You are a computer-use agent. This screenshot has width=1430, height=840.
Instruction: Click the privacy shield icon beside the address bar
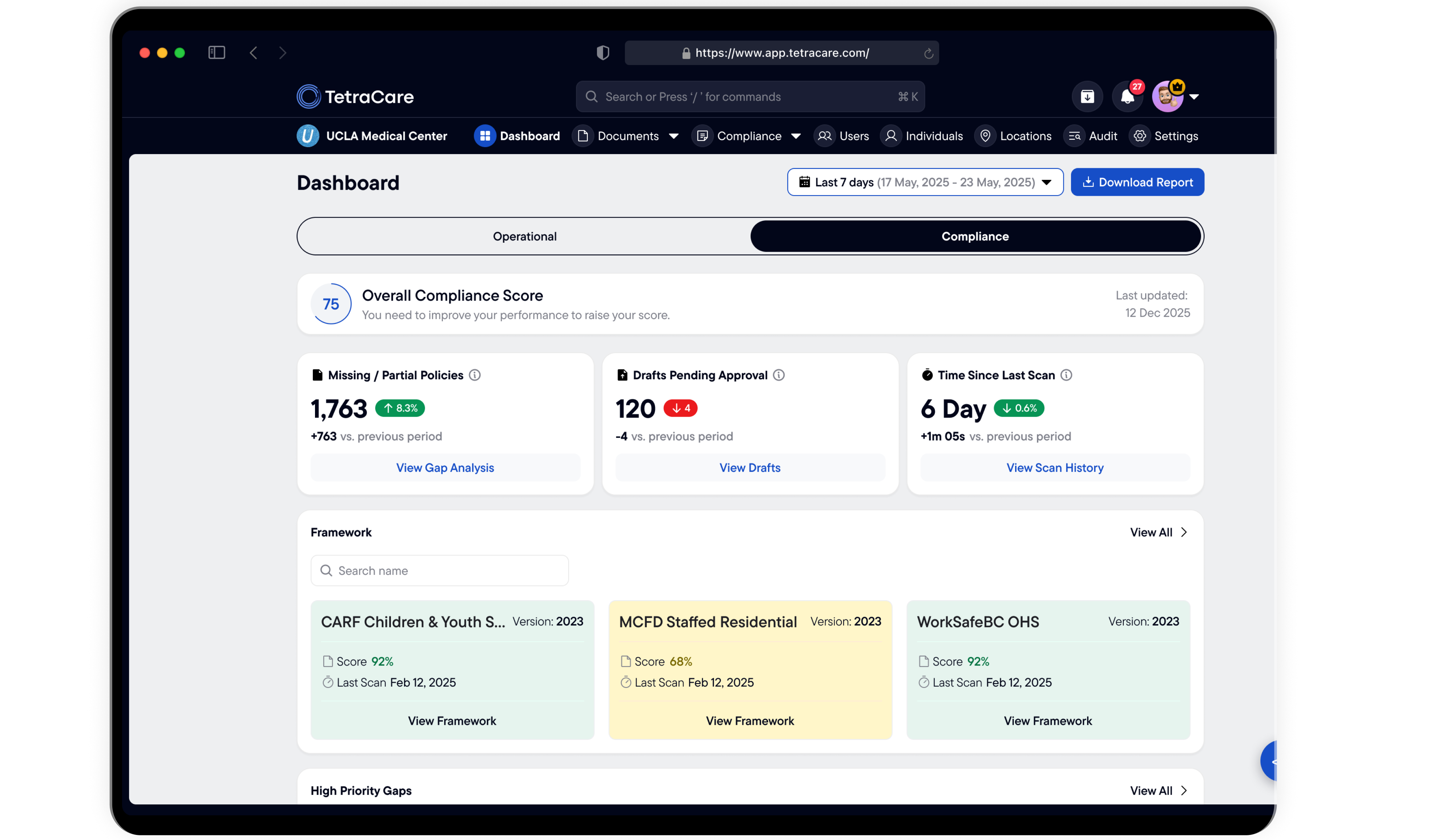click(603, 53)
